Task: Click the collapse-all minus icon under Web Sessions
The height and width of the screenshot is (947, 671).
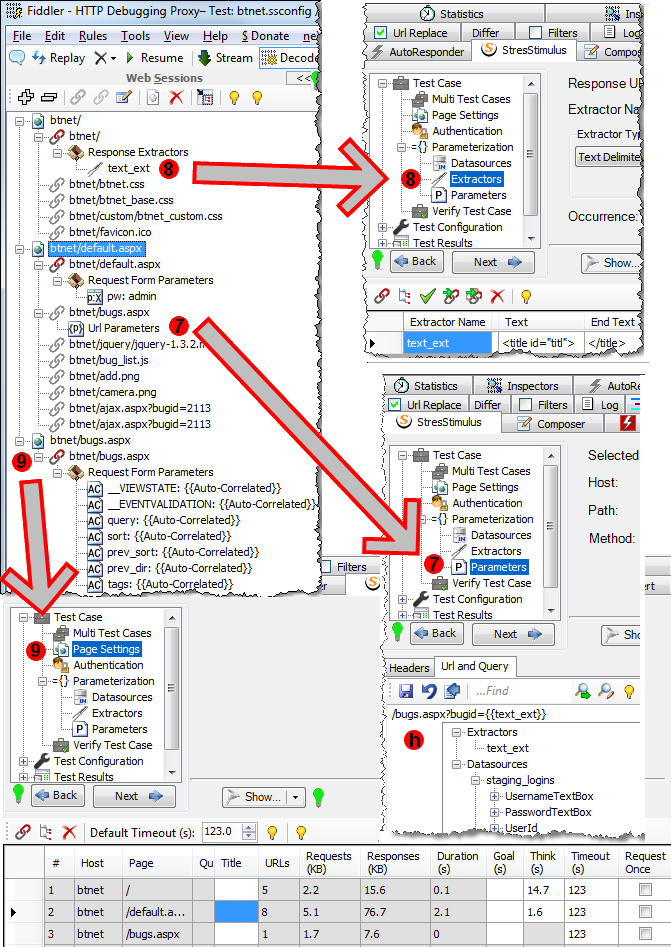Action: pos(49,97)
